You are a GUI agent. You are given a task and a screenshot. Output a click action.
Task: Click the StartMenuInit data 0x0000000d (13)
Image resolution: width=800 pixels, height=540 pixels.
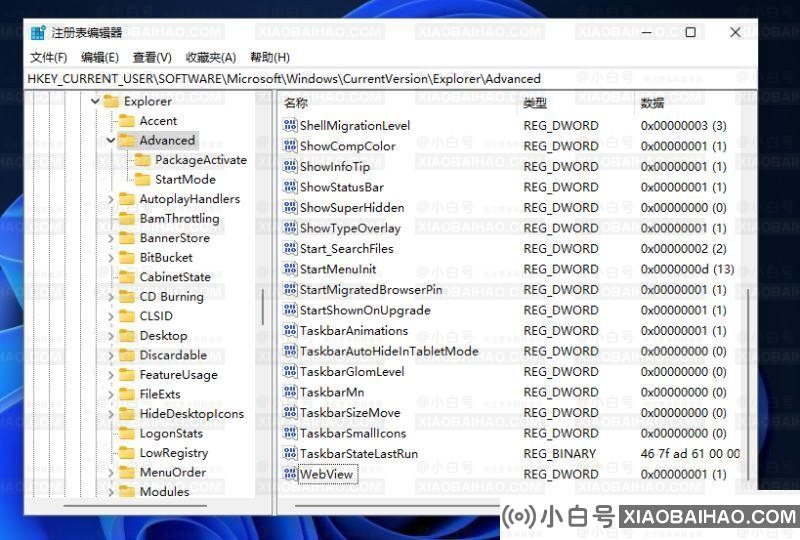(x=687, y=269)
